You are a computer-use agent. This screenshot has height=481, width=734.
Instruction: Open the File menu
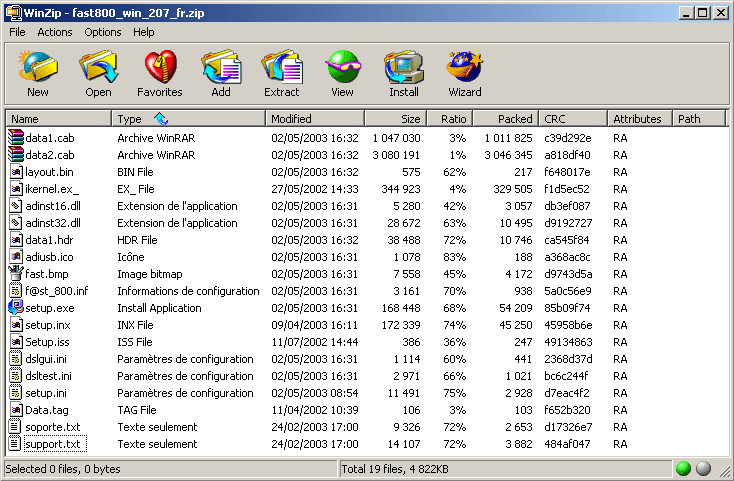coord(17,32)
